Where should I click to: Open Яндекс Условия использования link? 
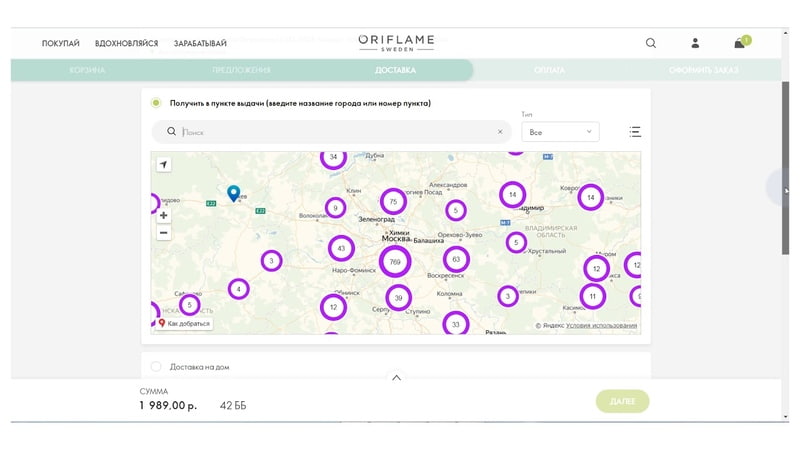pos(601,326)
